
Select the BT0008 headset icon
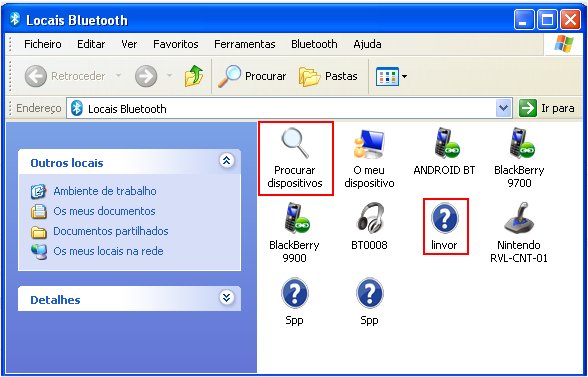[370, 218]
